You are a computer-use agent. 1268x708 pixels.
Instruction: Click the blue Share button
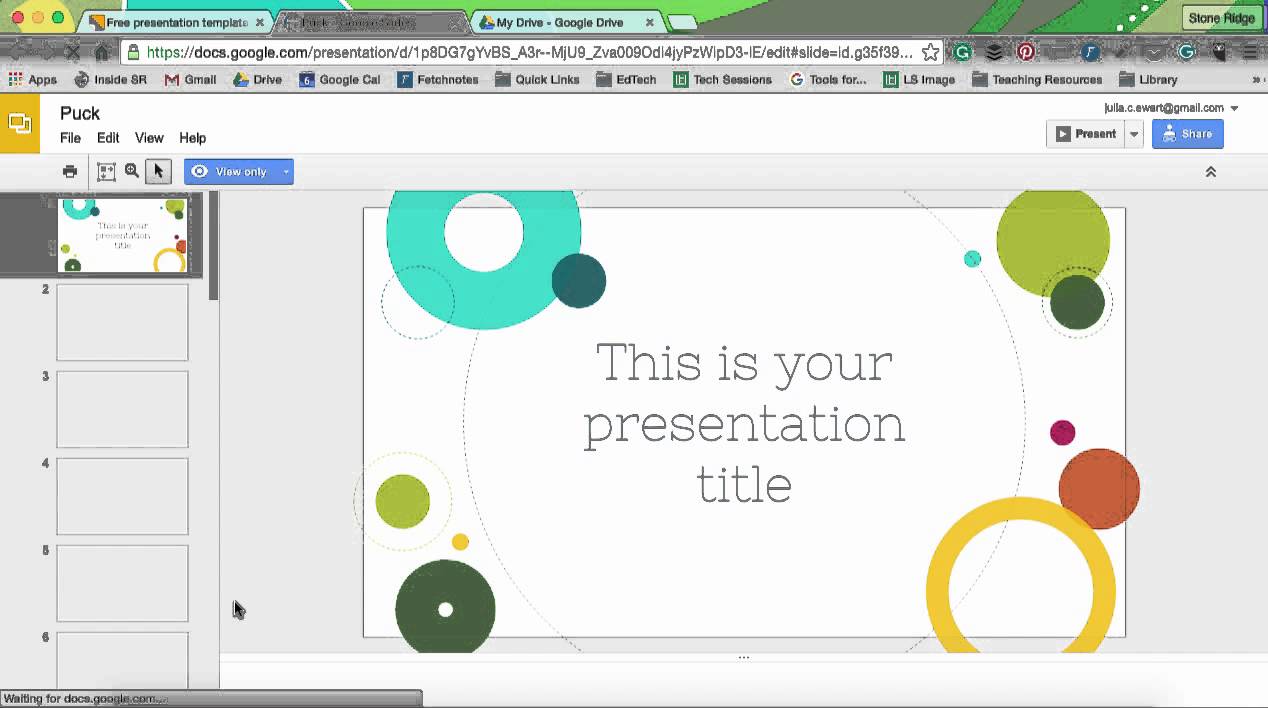pyautogui.click(x=1187, y=134)
